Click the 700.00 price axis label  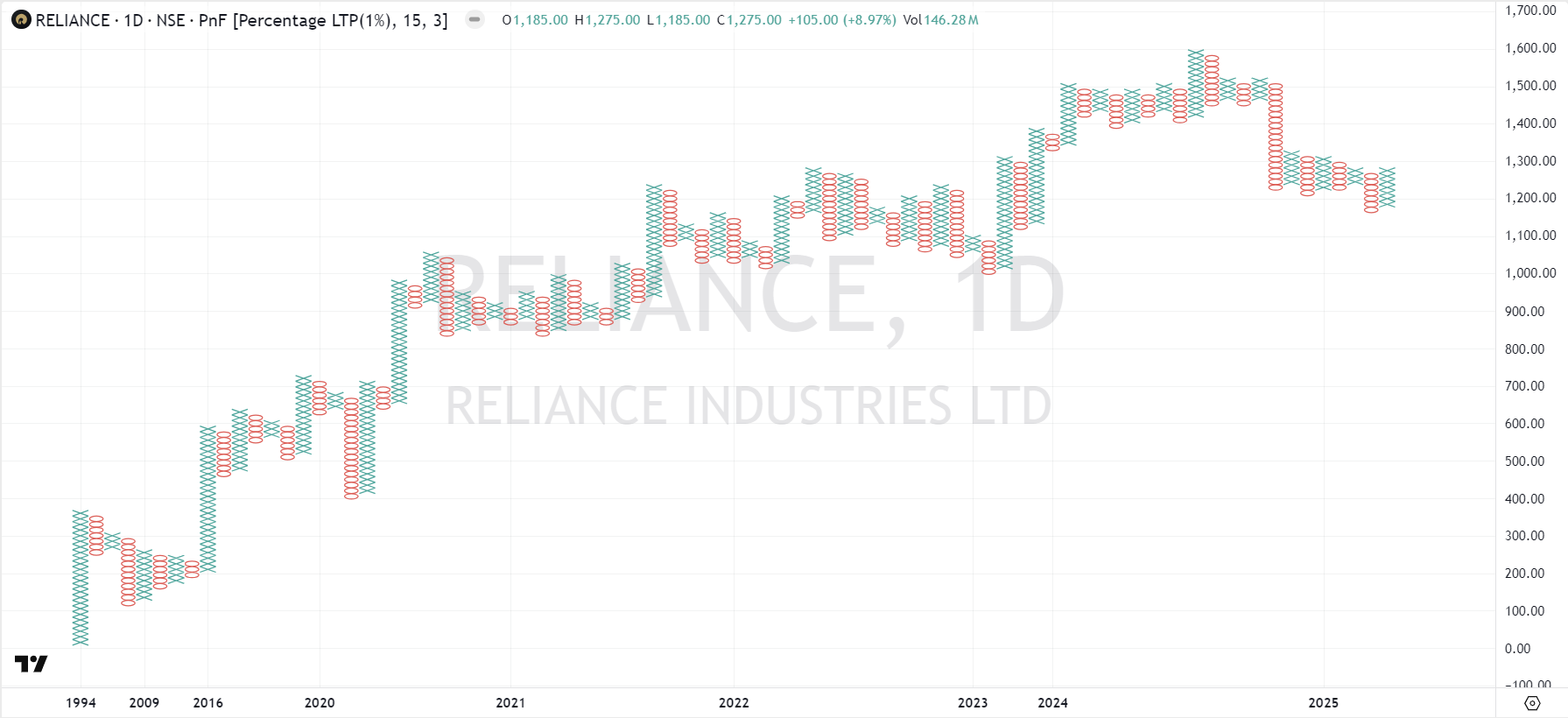(x=1524, y=386)
